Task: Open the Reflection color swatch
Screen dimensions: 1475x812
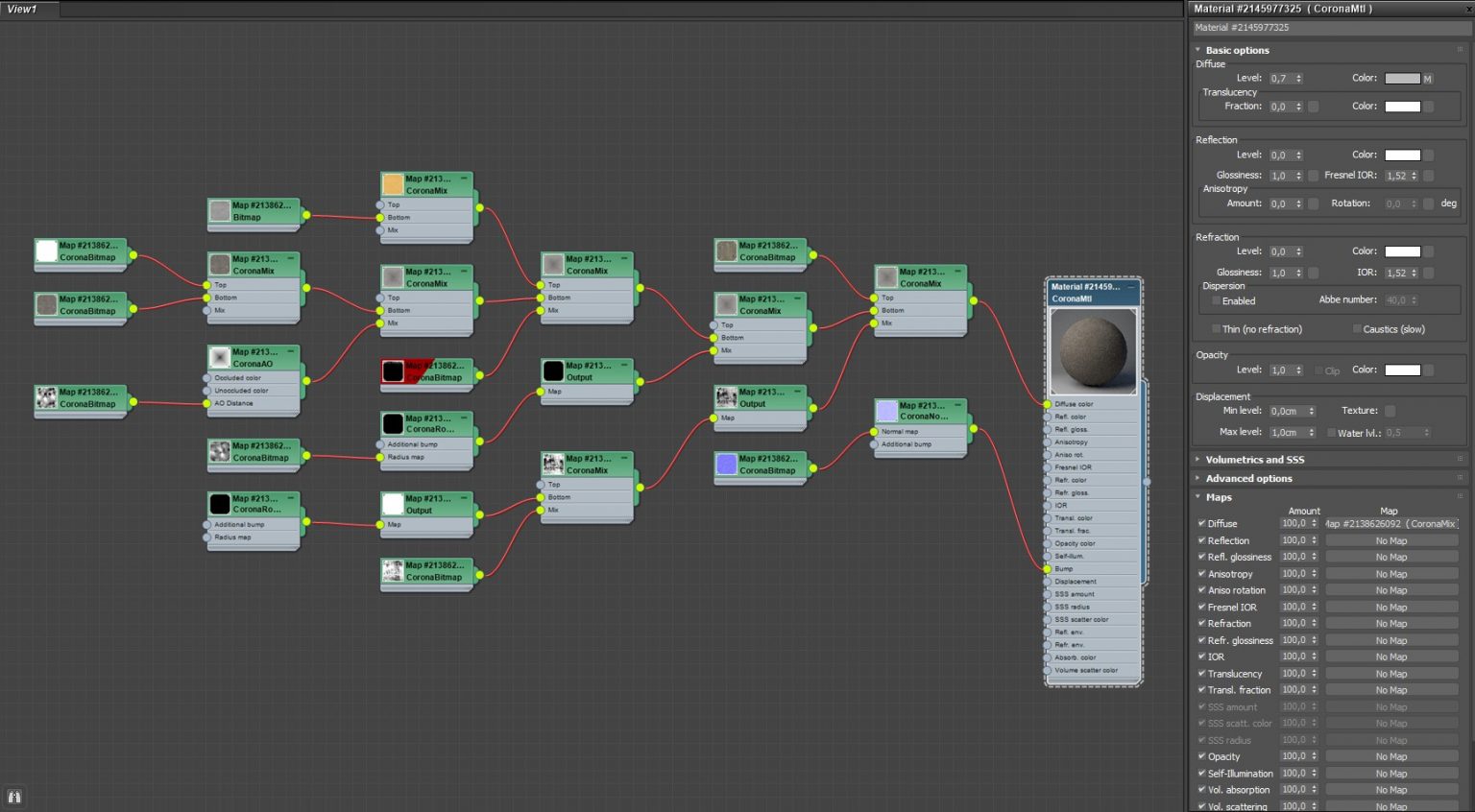Action: coord(1402,155)
